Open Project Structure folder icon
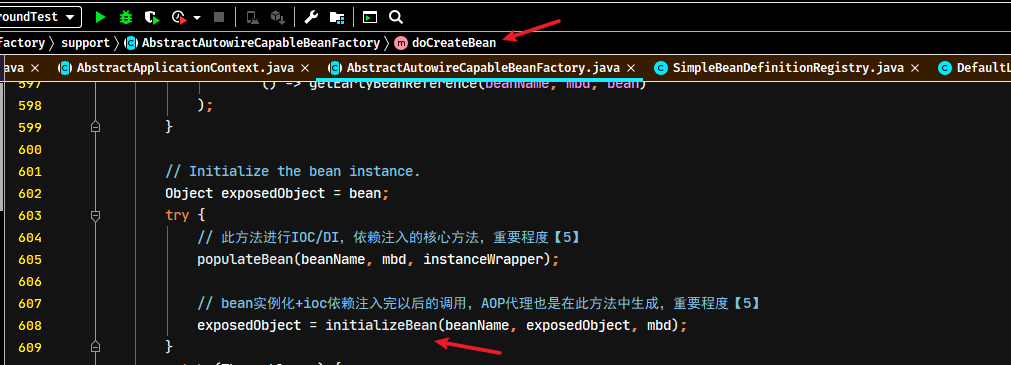1011x365 pixels. 337,17
